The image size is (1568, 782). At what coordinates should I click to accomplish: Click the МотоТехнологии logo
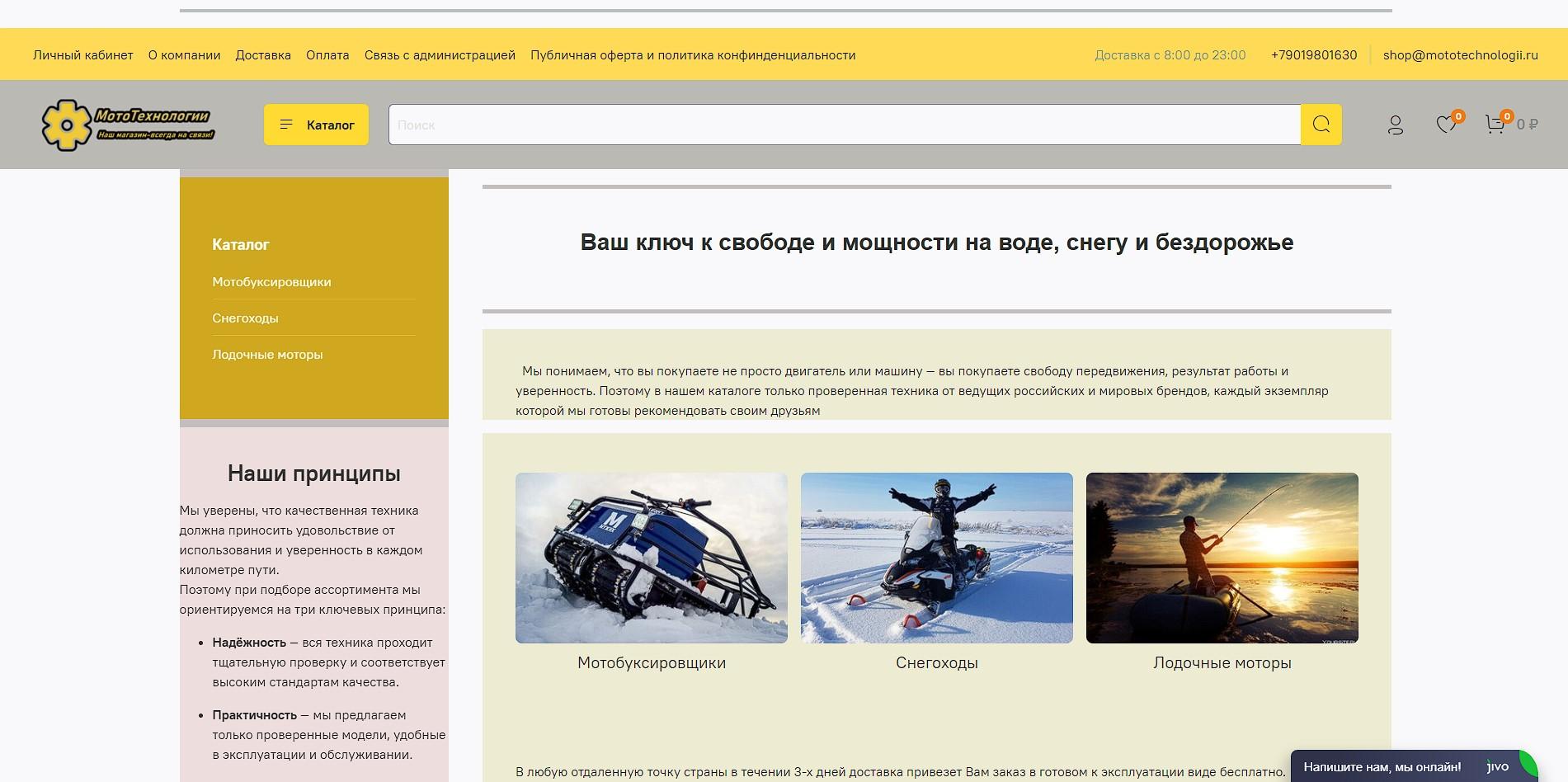[x=128, y=125]
